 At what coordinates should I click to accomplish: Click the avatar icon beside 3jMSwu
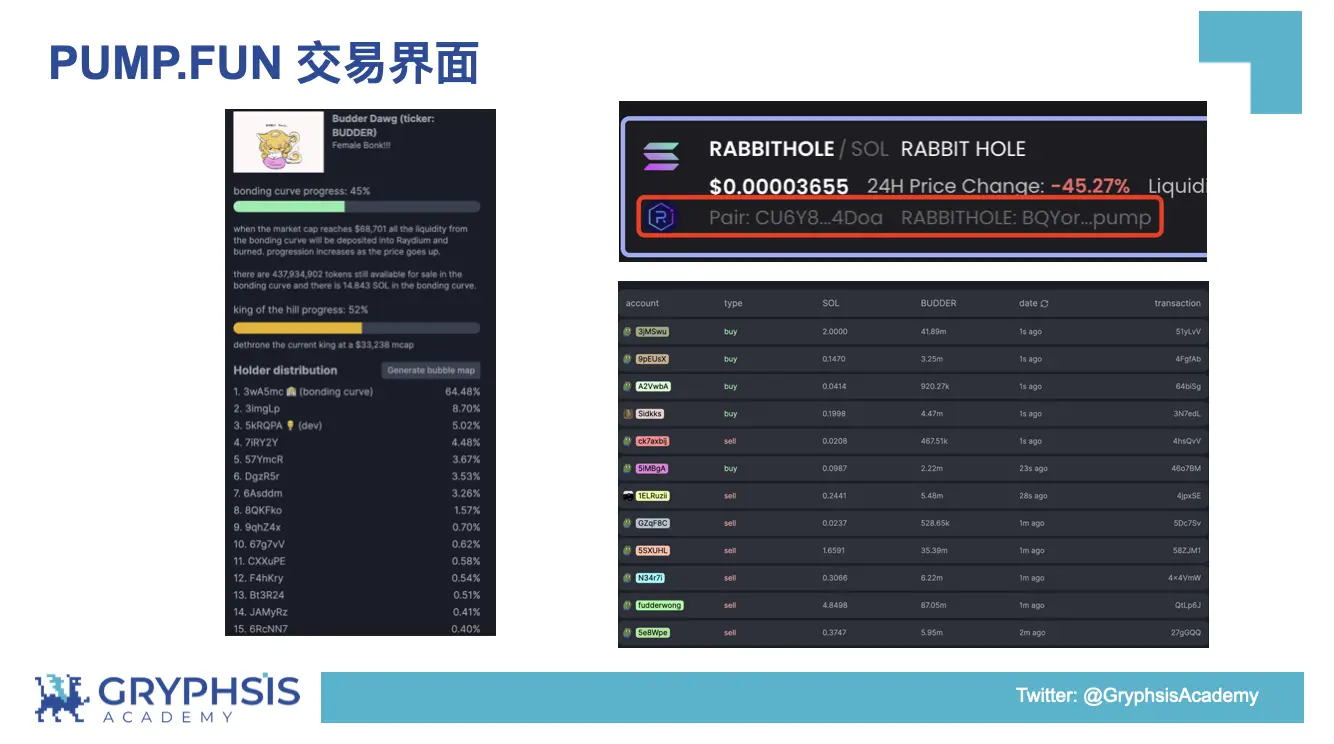coord(627,330)
